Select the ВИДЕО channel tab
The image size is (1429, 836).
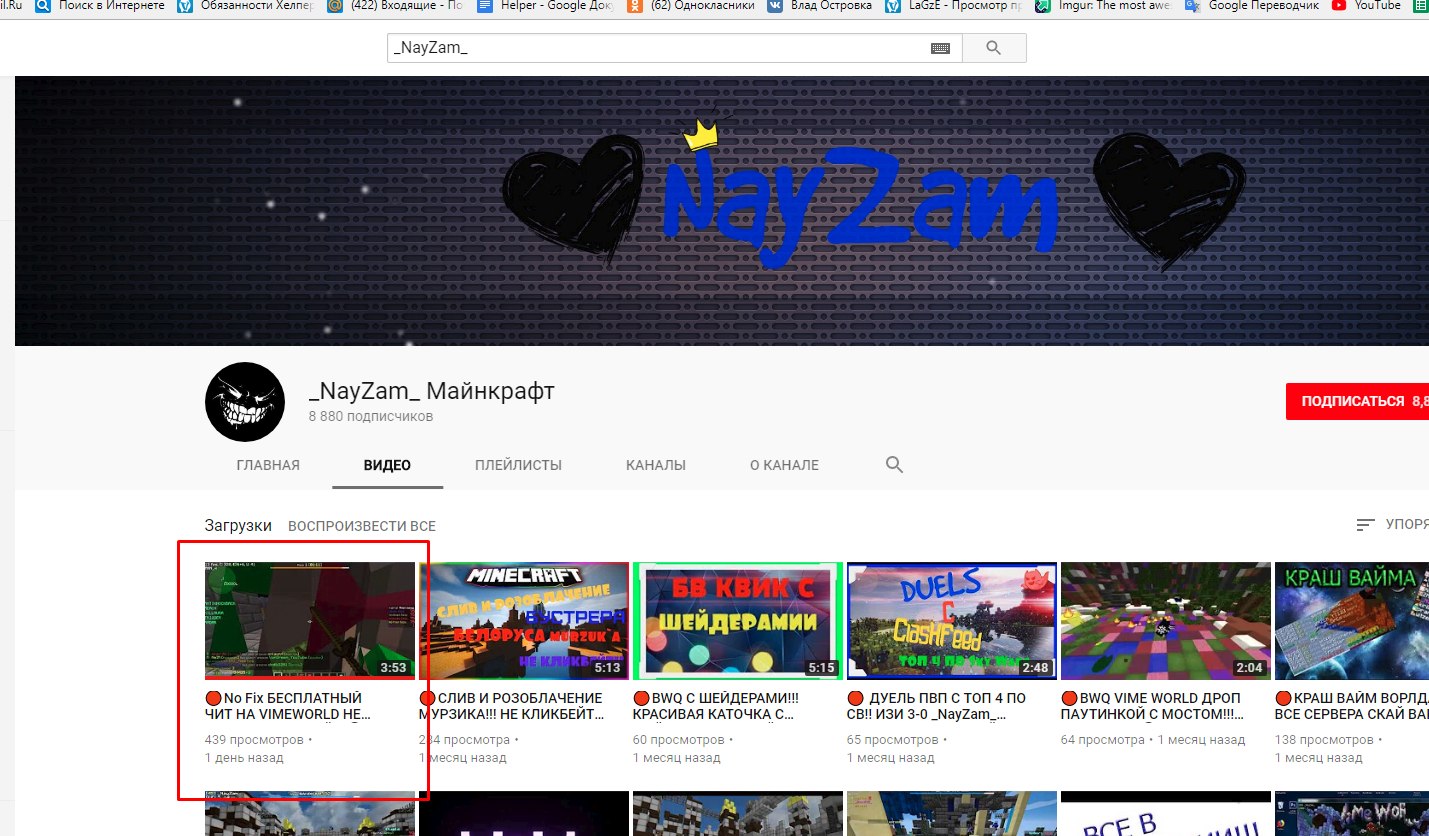387,465
